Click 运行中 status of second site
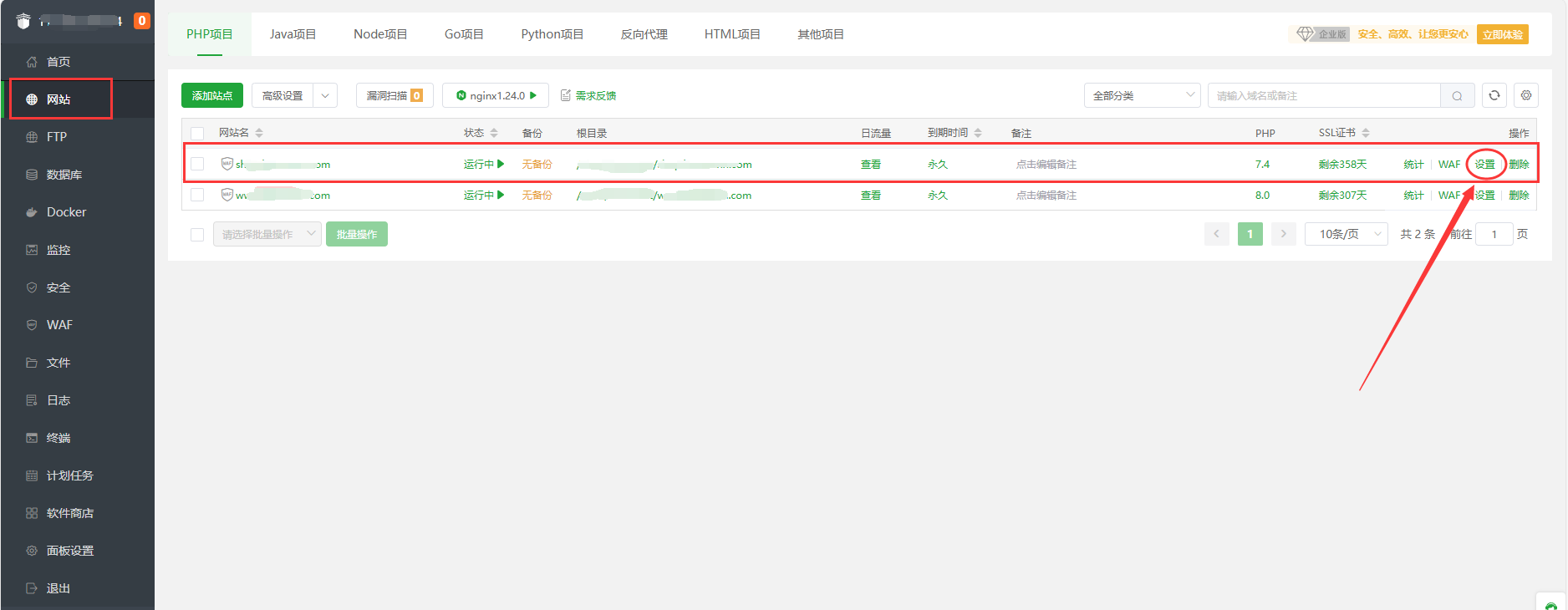The image size is (1568, 610). (x=484, y=195)
